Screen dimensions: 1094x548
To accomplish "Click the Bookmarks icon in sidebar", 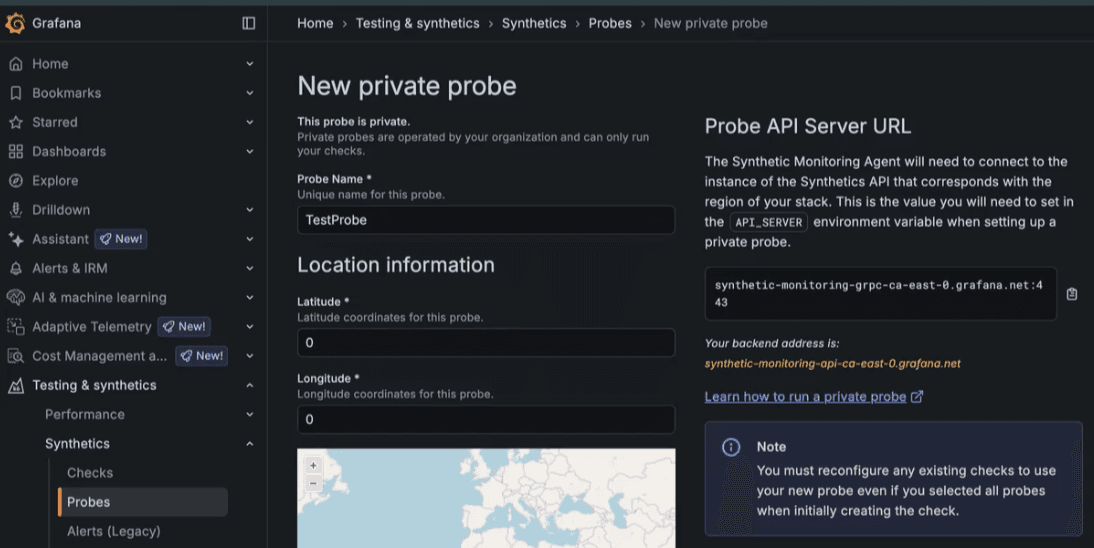I will click(15, 93).
